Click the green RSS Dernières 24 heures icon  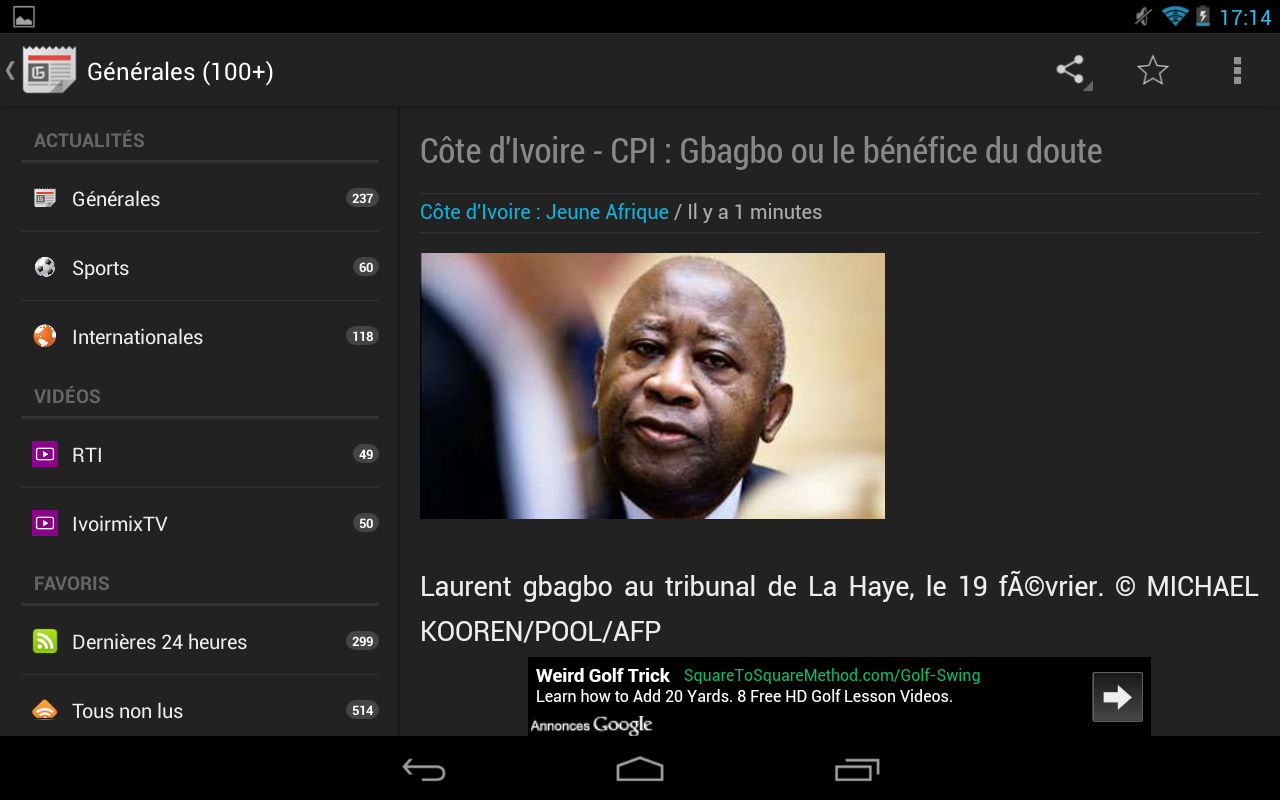(x=45, y=641)
